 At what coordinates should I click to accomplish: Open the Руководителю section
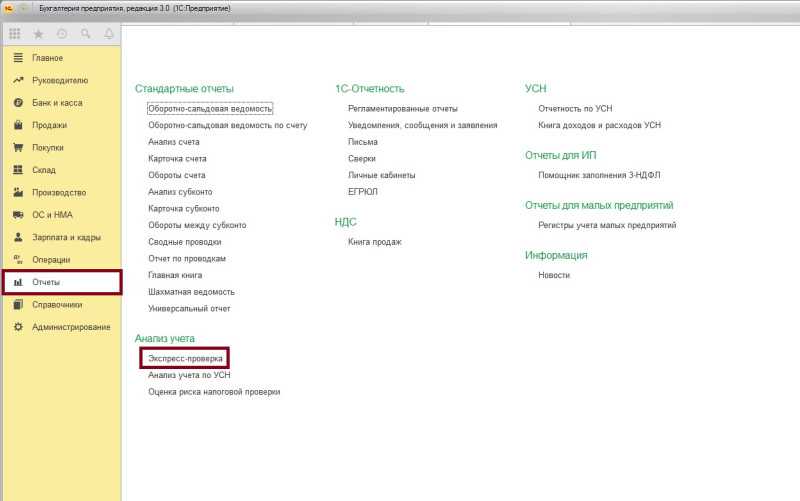click(60, 80)
